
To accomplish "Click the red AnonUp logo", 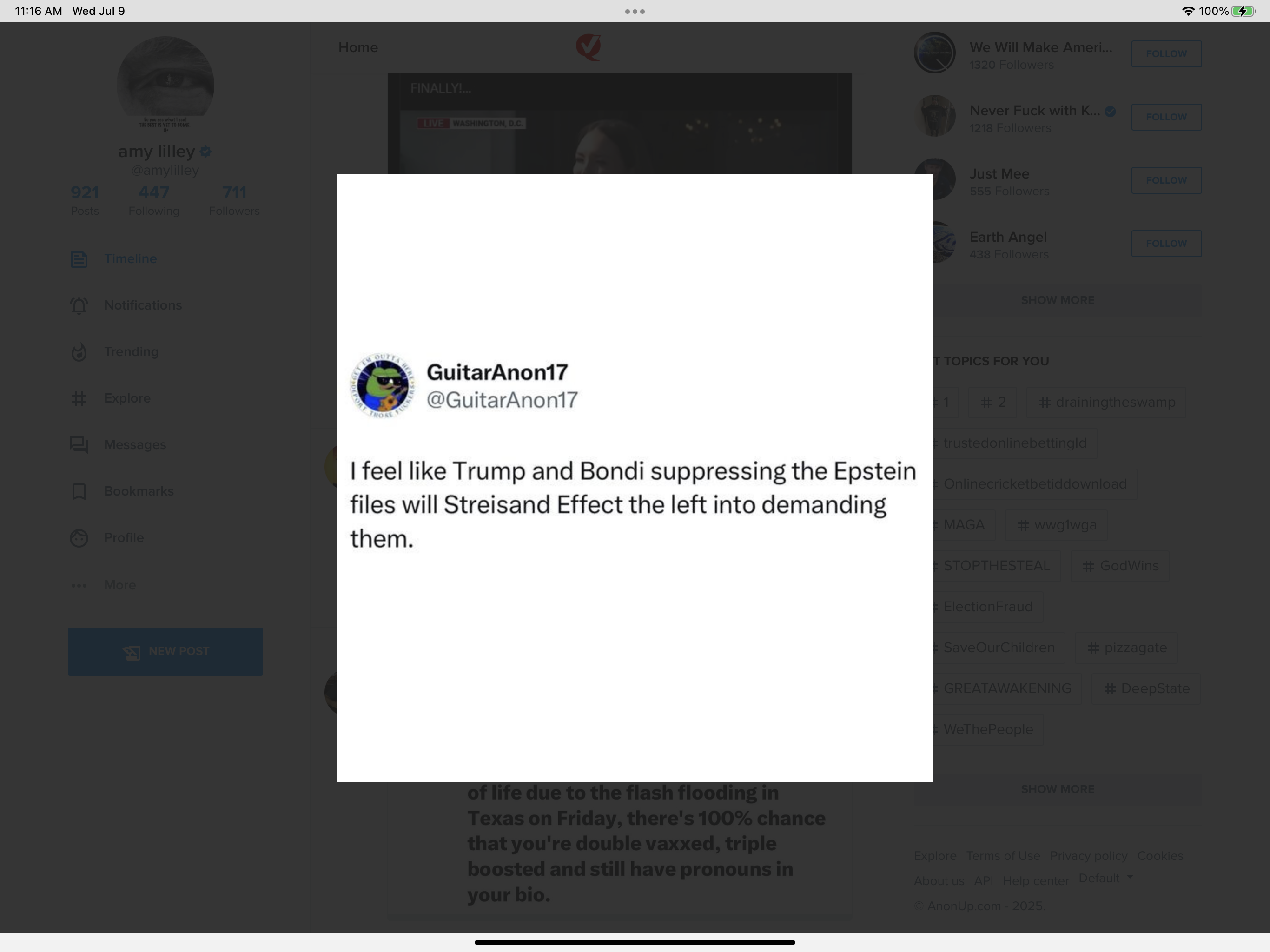I will [x=589, y=47].
